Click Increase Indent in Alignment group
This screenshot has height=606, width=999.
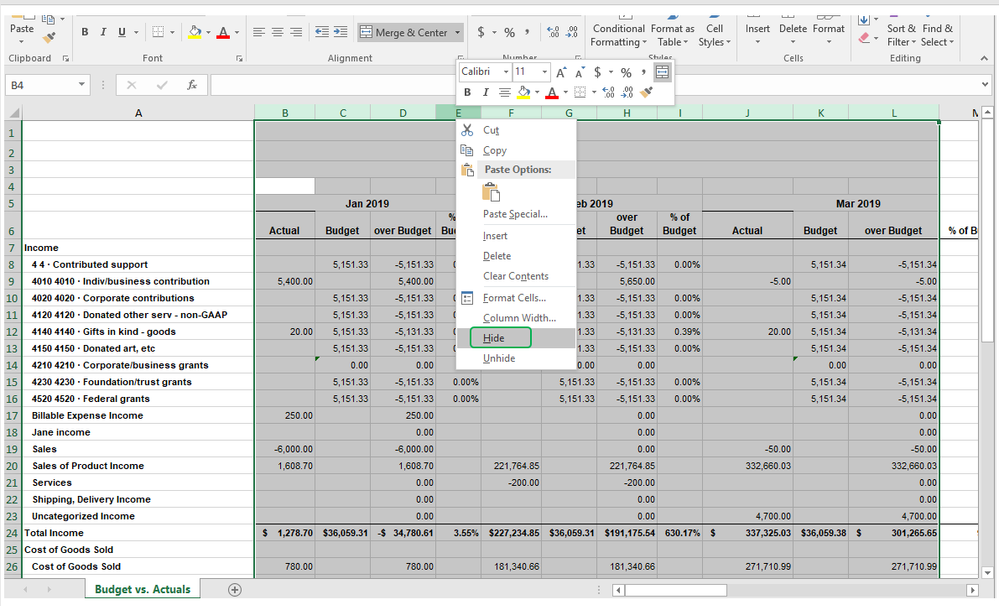[340, 32]
